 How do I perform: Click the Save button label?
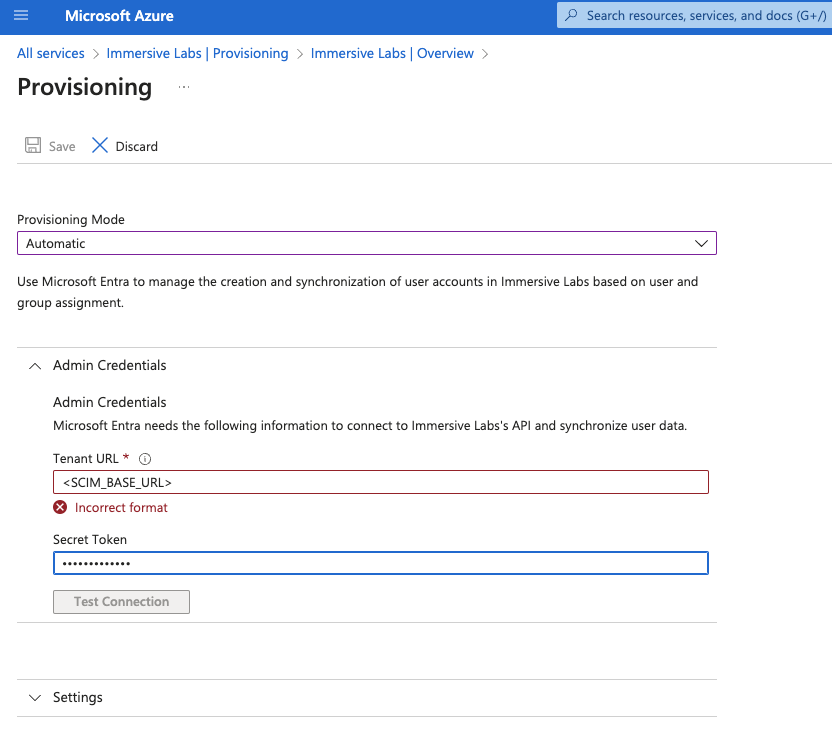[x=62, y=146]
